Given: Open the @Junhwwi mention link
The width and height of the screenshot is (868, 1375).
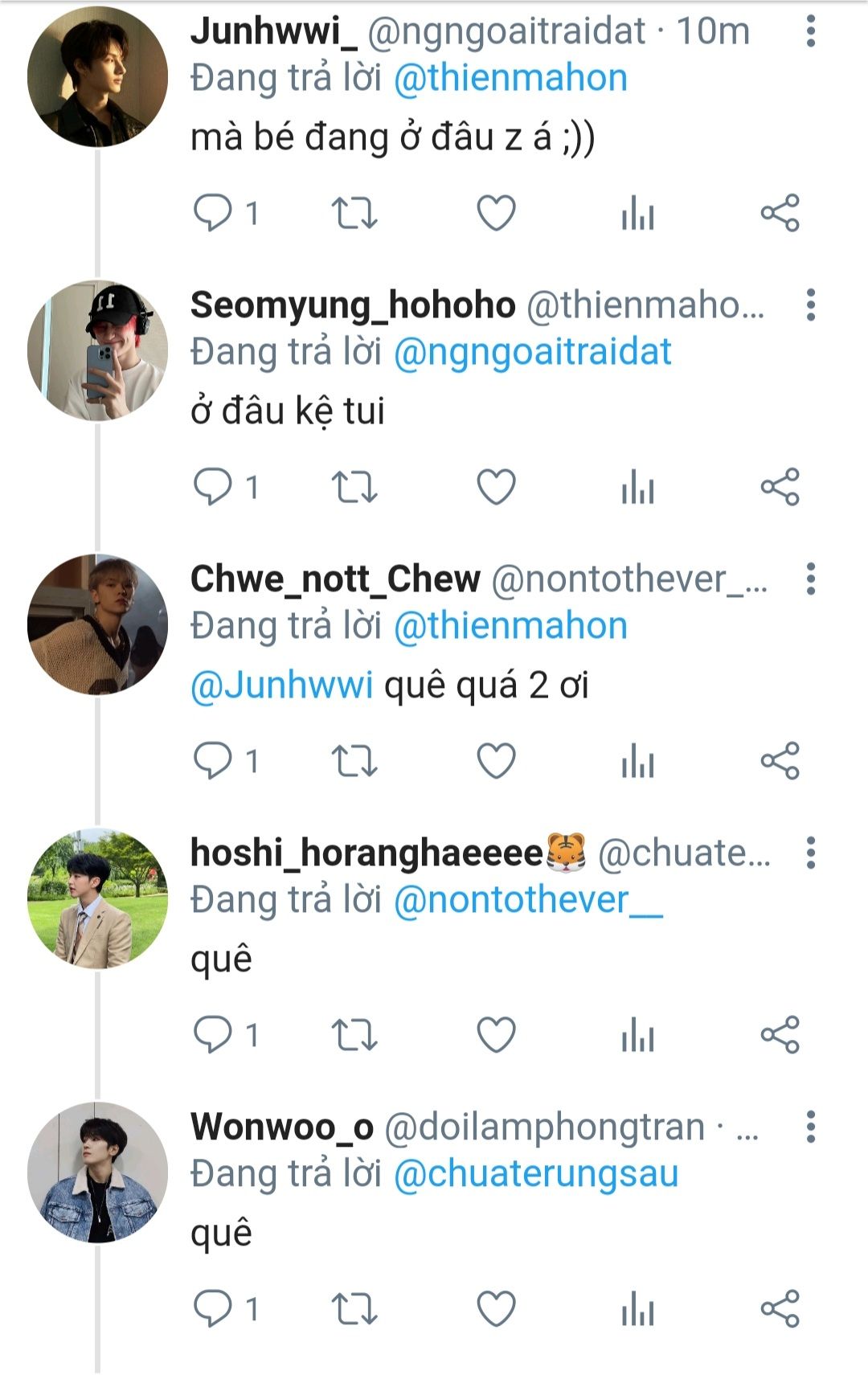Looking at the screenshot, I should point(282,685).
